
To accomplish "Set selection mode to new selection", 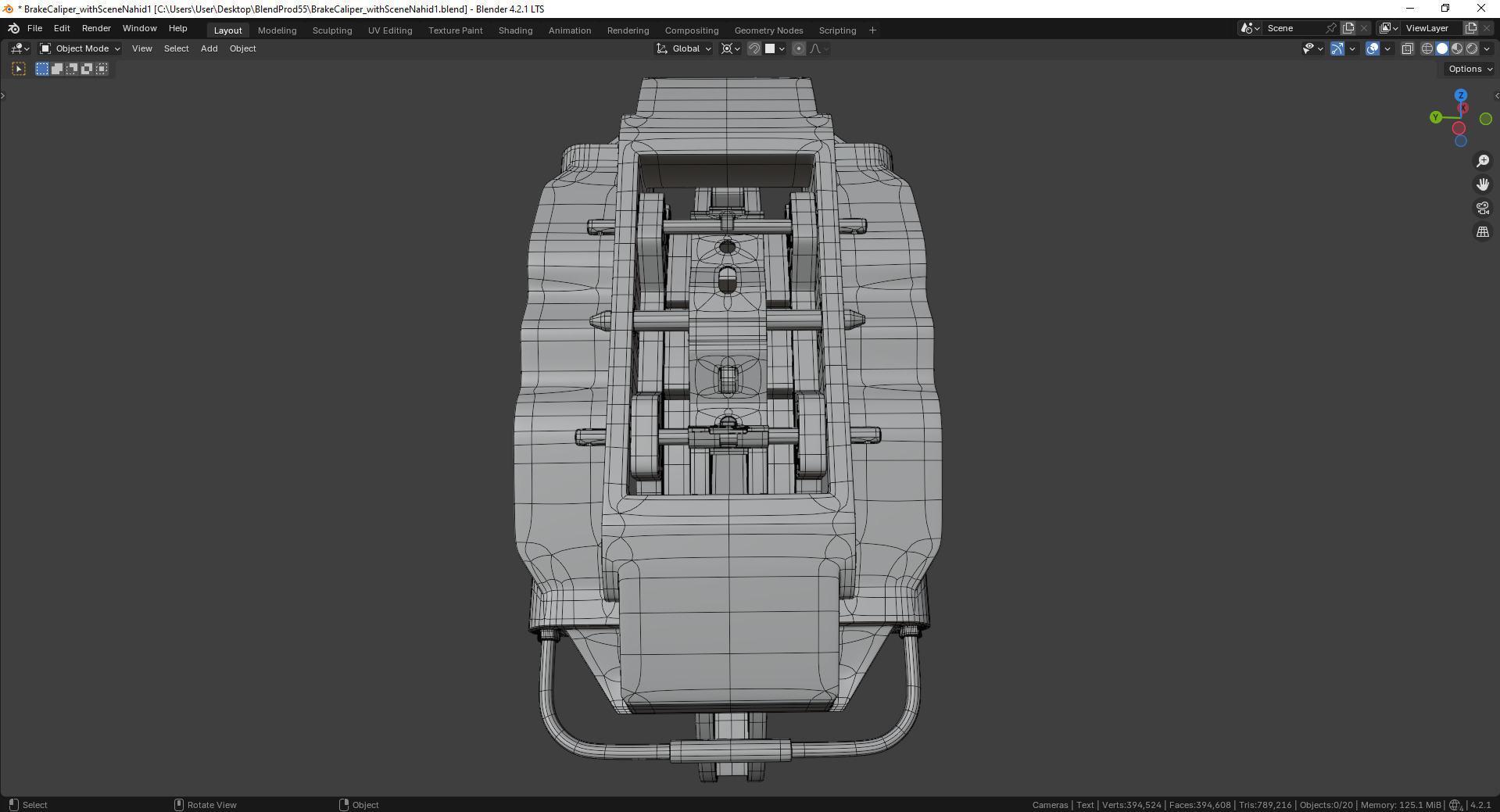I will click(x=42, y=69).
